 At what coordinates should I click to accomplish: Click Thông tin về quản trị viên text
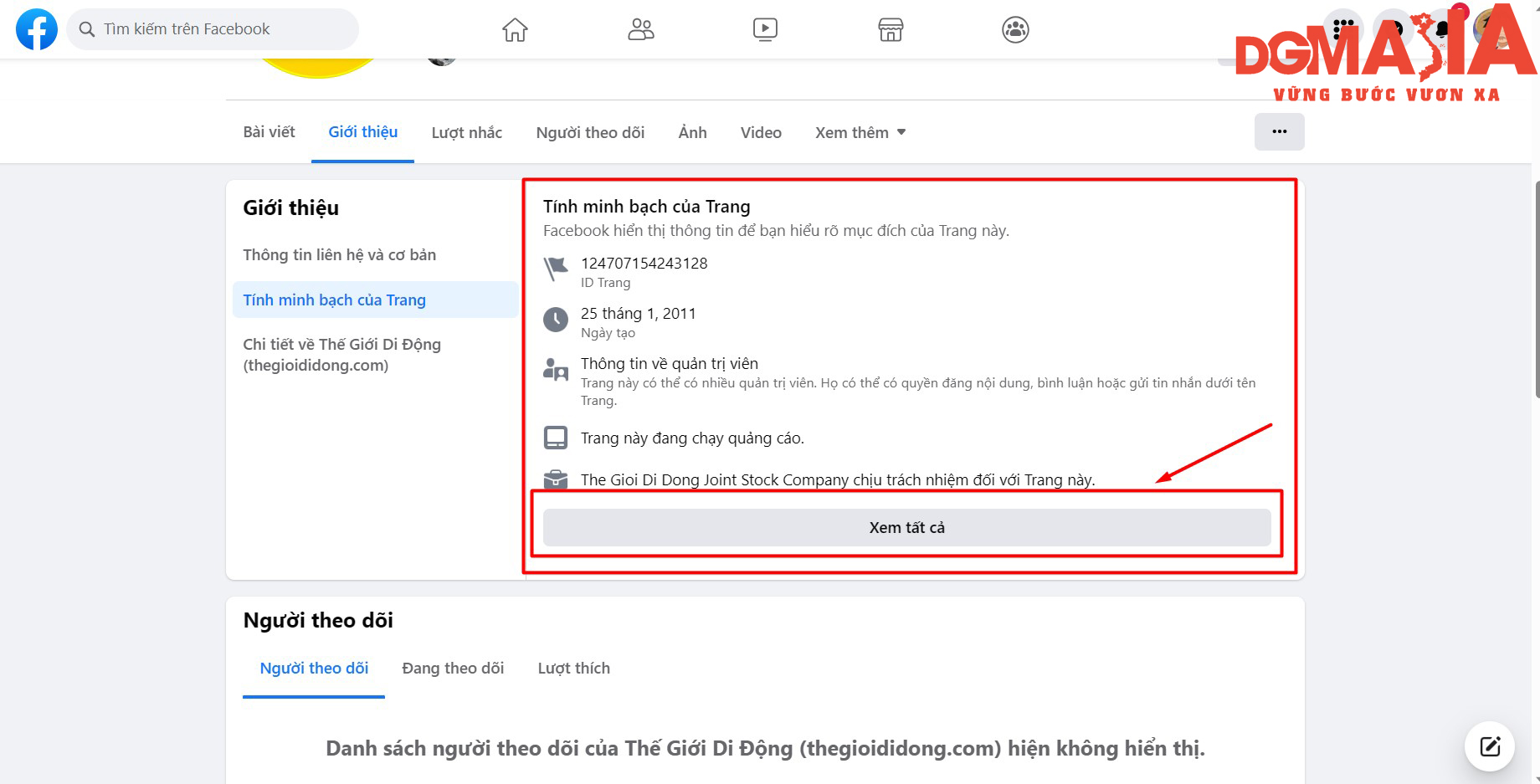click(670, 364)
